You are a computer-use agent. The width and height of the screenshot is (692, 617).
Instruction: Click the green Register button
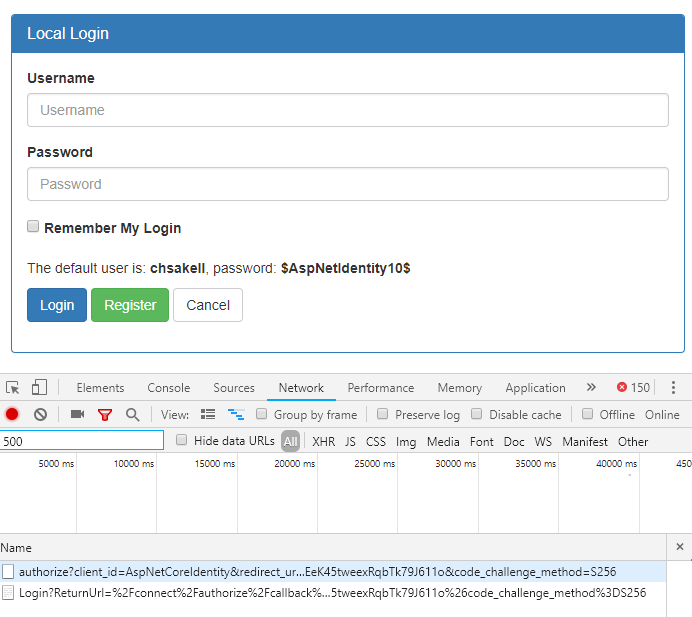click(x=130, y=305)
